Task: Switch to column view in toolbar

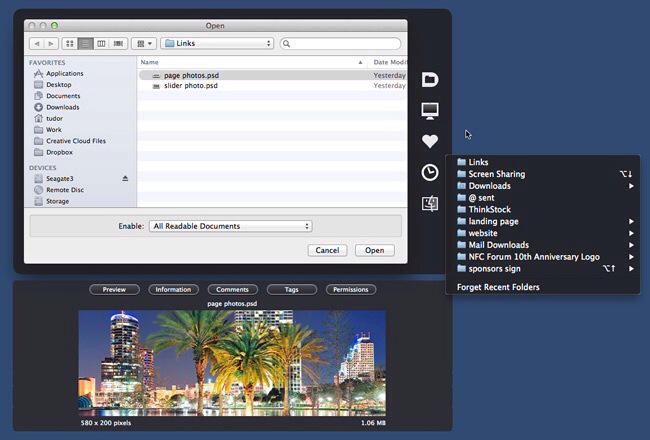Action: click(x=102, y=44)
